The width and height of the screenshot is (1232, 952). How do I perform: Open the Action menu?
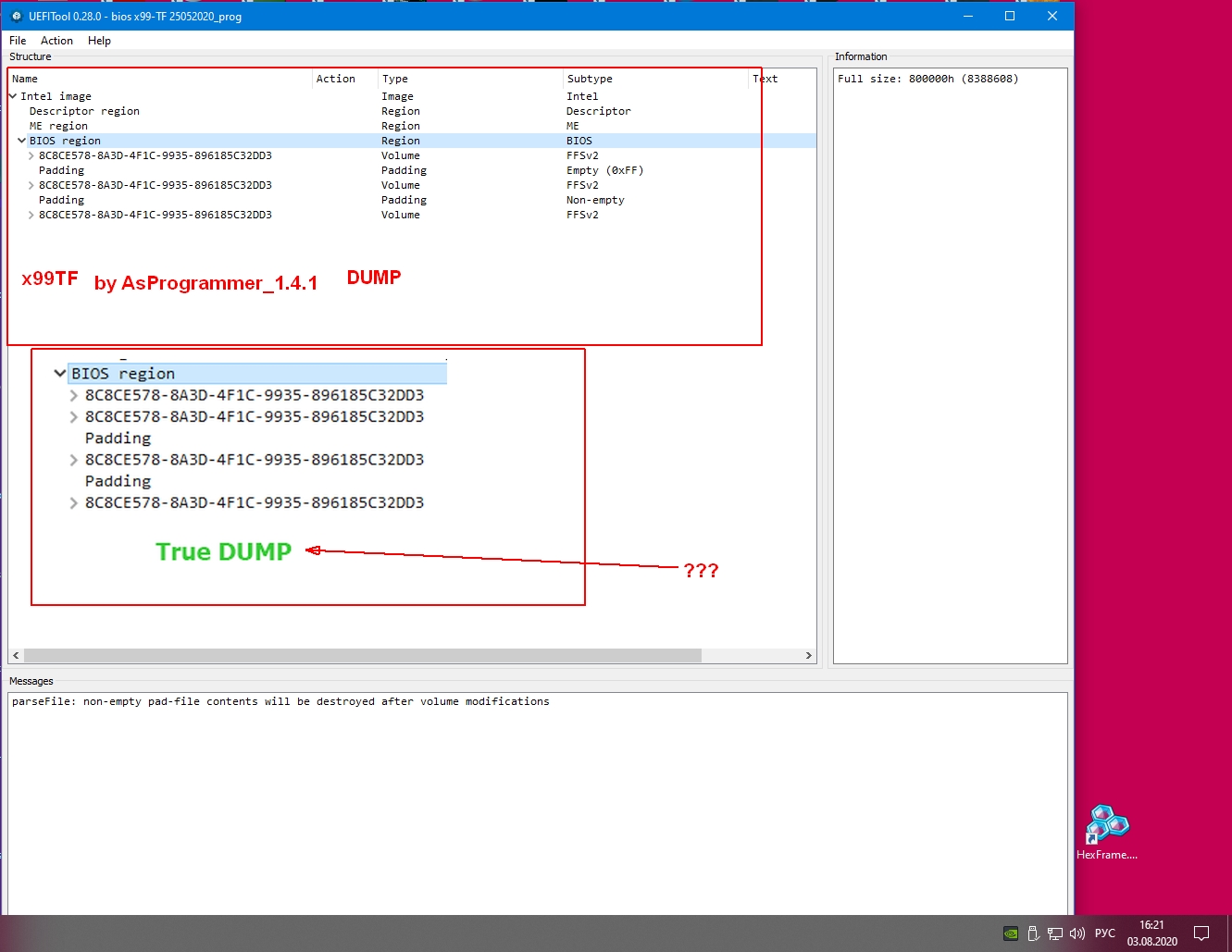[56, 41]
